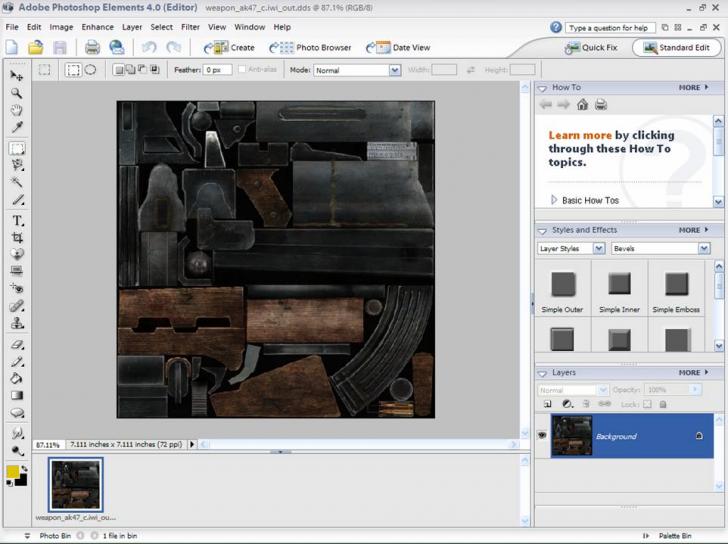Select the Elliptical Marquee option

(90, 70)
